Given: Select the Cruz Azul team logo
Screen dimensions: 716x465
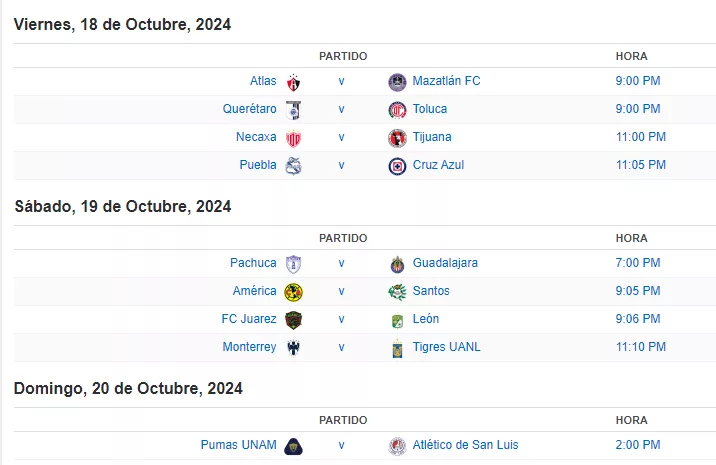Looking at the screenshot, I should [397, 166].
